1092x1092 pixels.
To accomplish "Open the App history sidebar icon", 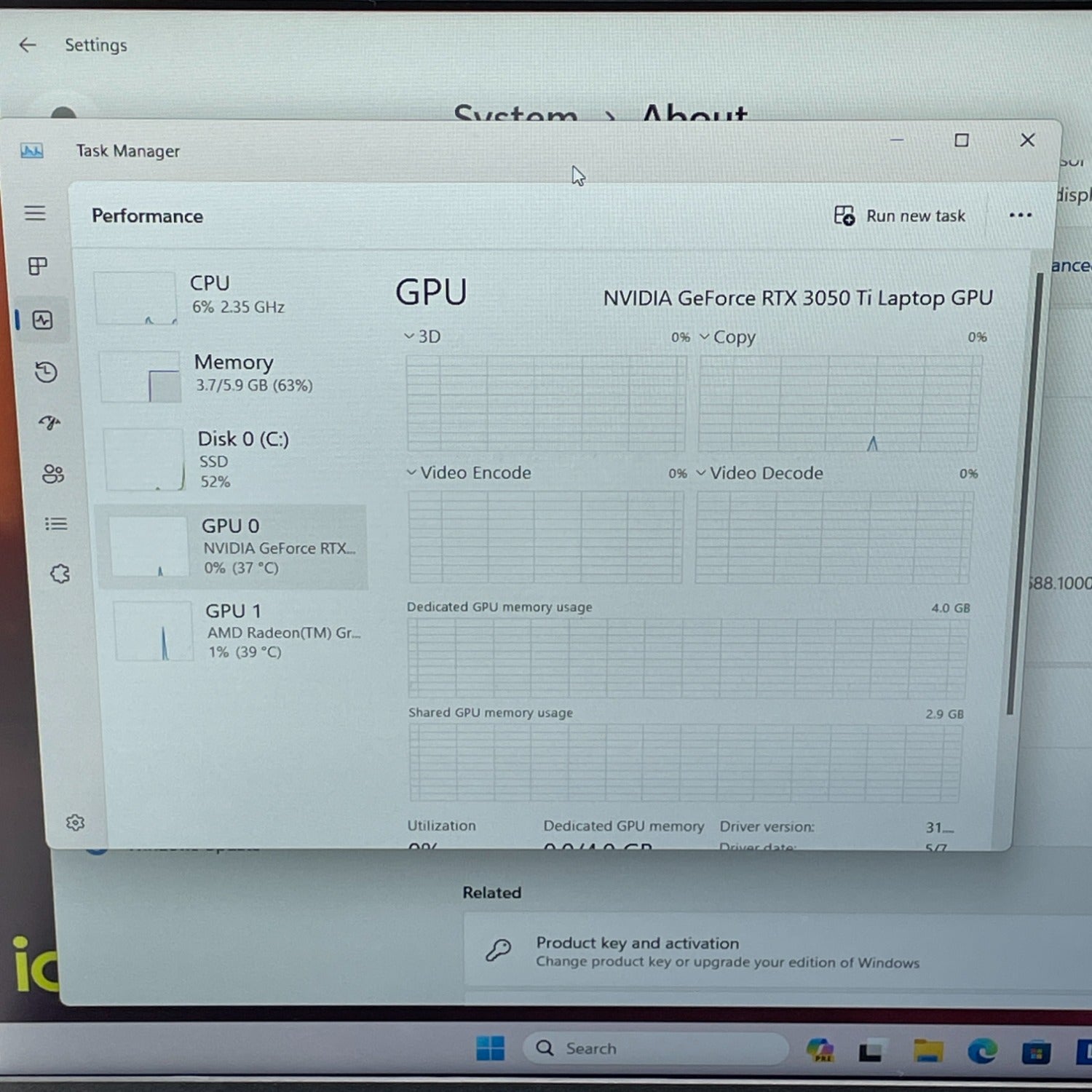I will point(46,372).
